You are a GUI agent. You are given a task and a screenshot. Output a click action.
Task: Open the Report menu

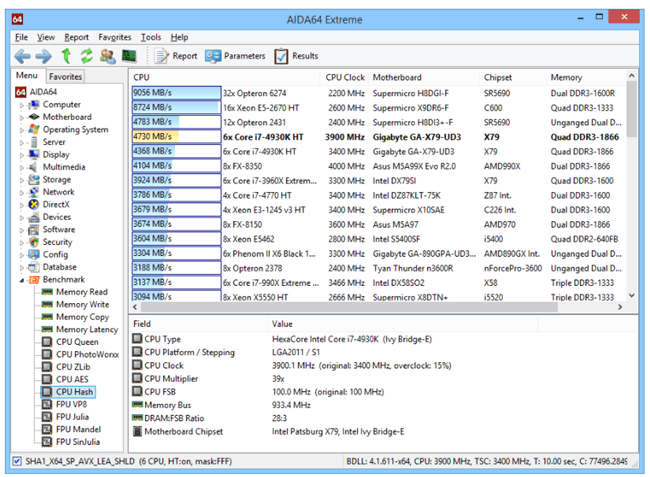(x=76, y=37)
